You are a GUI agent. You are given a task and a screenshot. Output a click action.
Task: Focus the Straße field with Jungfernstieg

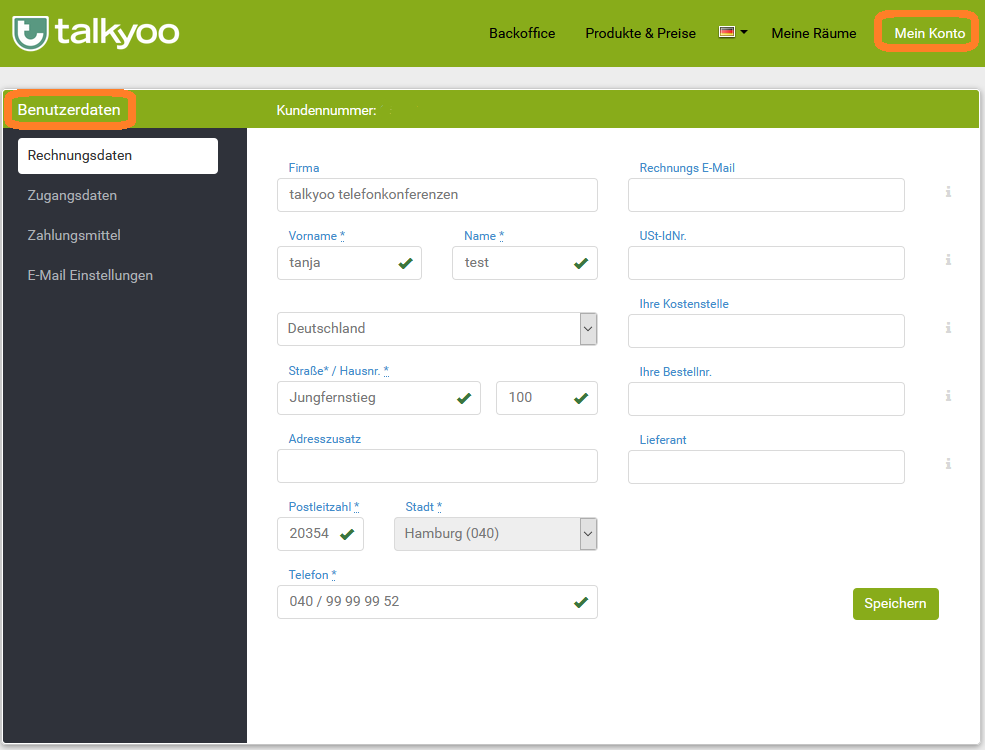coord(379,398)
